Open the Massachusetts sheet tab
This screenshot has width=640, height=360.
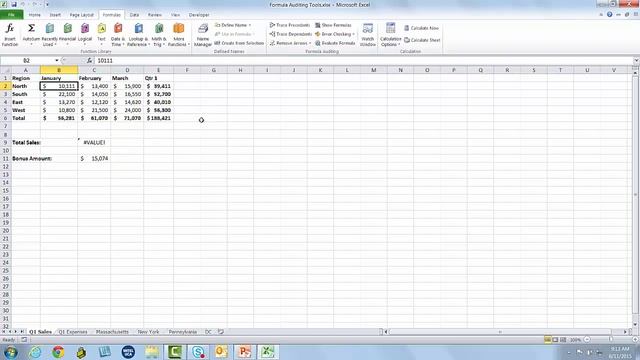coord(112,332)
